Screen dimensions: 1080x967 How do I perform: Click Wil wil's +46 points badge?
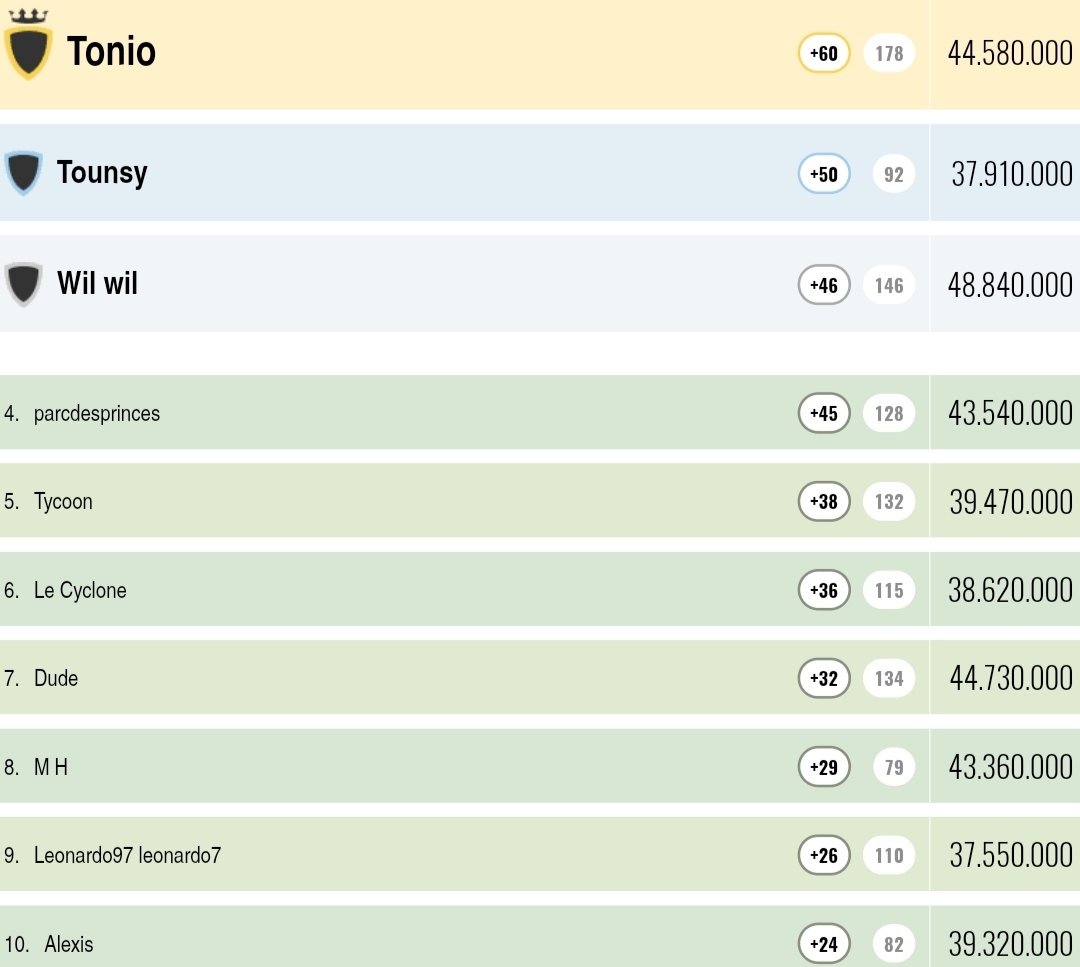[x=824, y=285]
